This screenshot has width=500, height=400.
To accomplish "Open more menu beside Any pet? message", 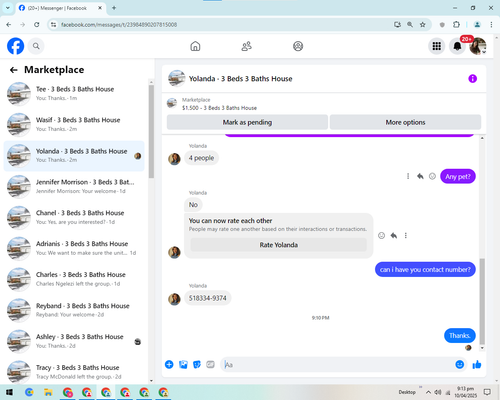I will [x=408, y=176].
